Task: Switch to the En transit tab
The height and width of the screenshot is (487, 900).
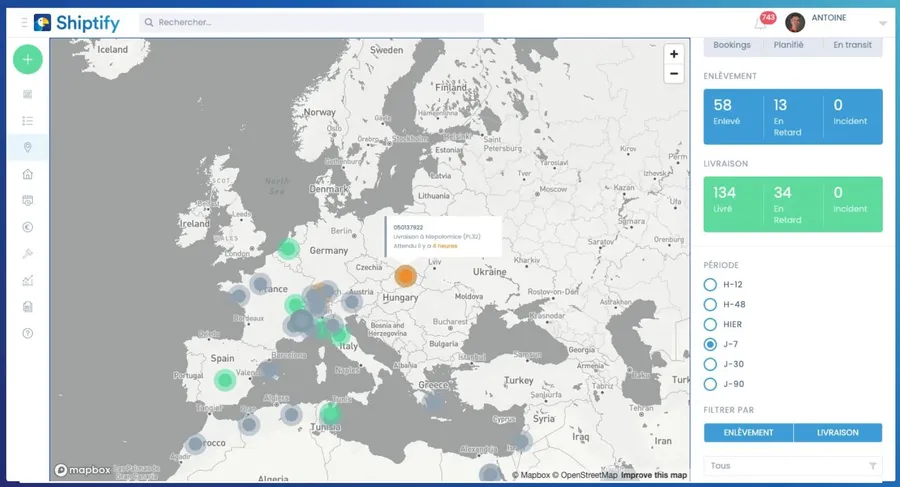Action: coord(852,45)
